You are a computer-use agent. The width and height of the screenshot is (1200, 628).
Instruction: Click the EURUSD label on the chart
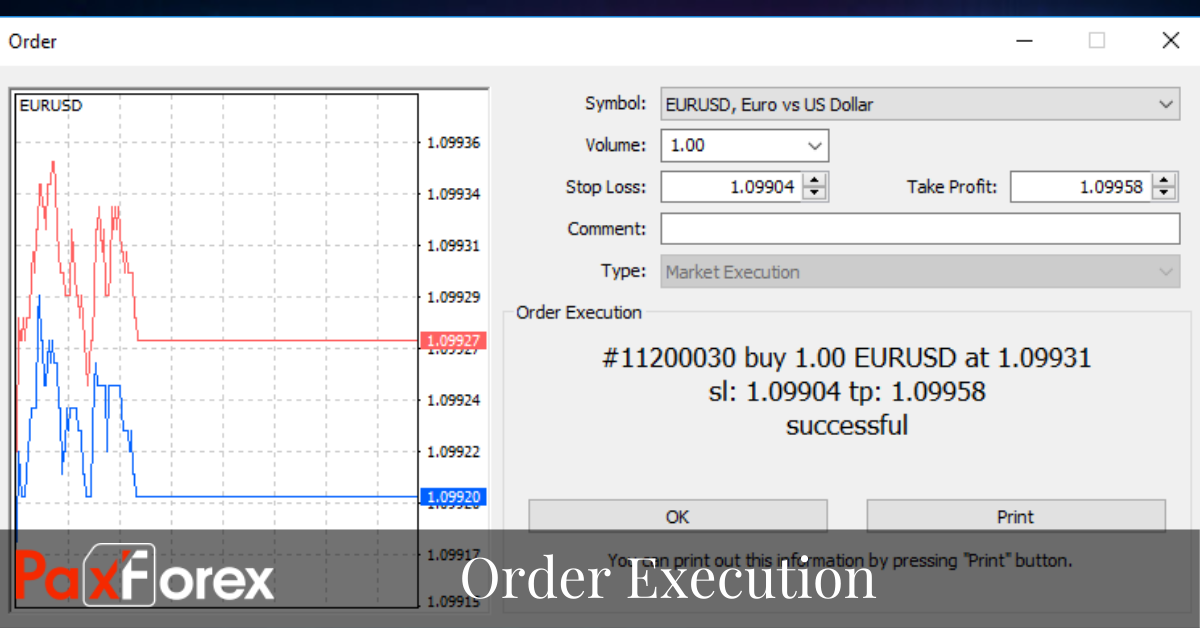(48, 105)
